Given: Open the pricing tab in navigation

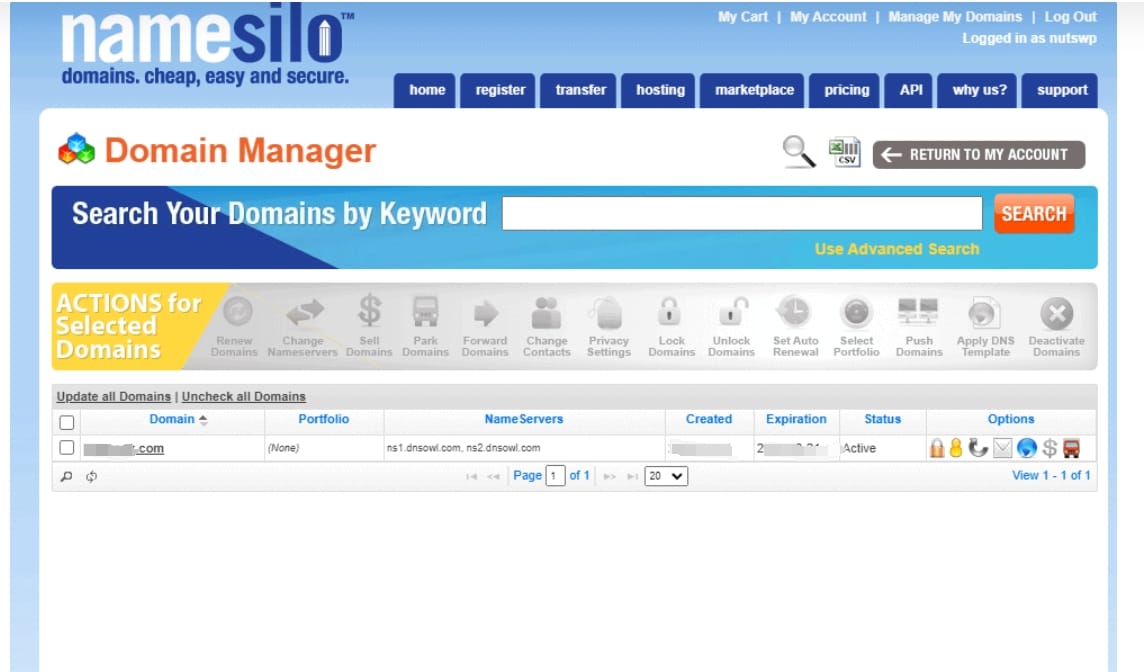Looking at the screenshot, I should point(846,90).
